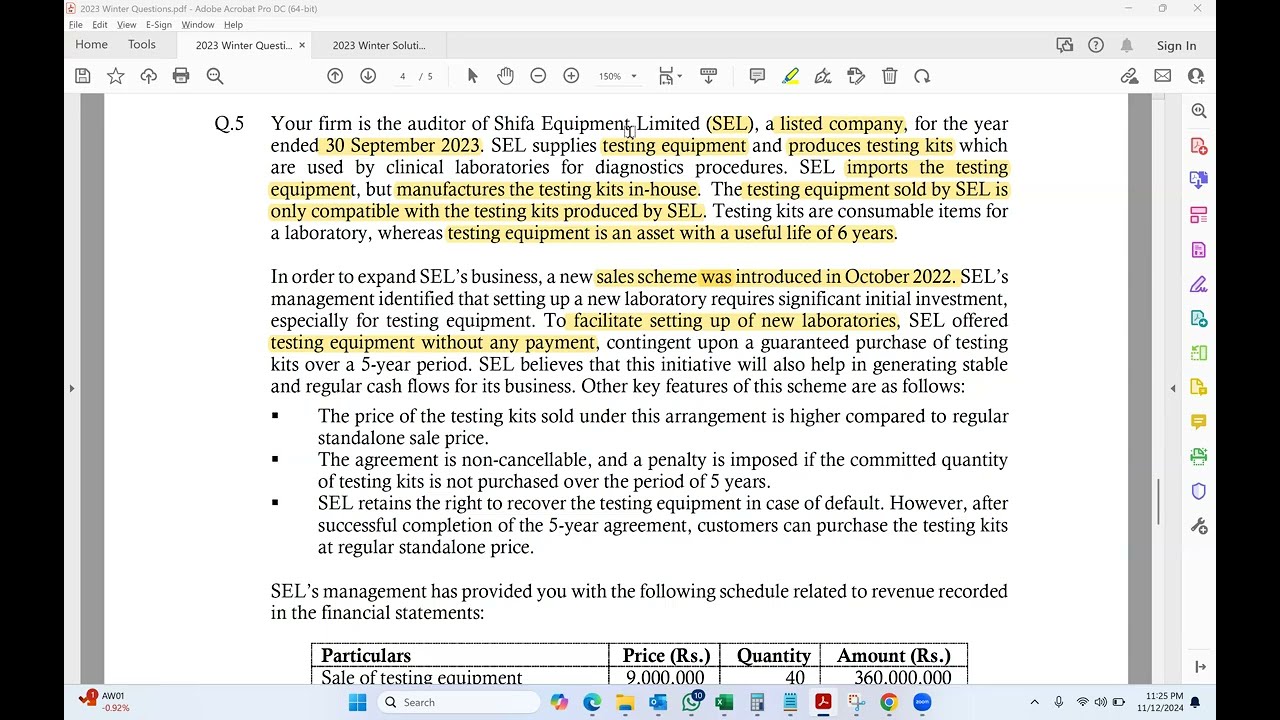Image resolution: width=1280 pixels, height=720 pixels.
Task: Open the Windows Start menu
Action: coord(357,702)
